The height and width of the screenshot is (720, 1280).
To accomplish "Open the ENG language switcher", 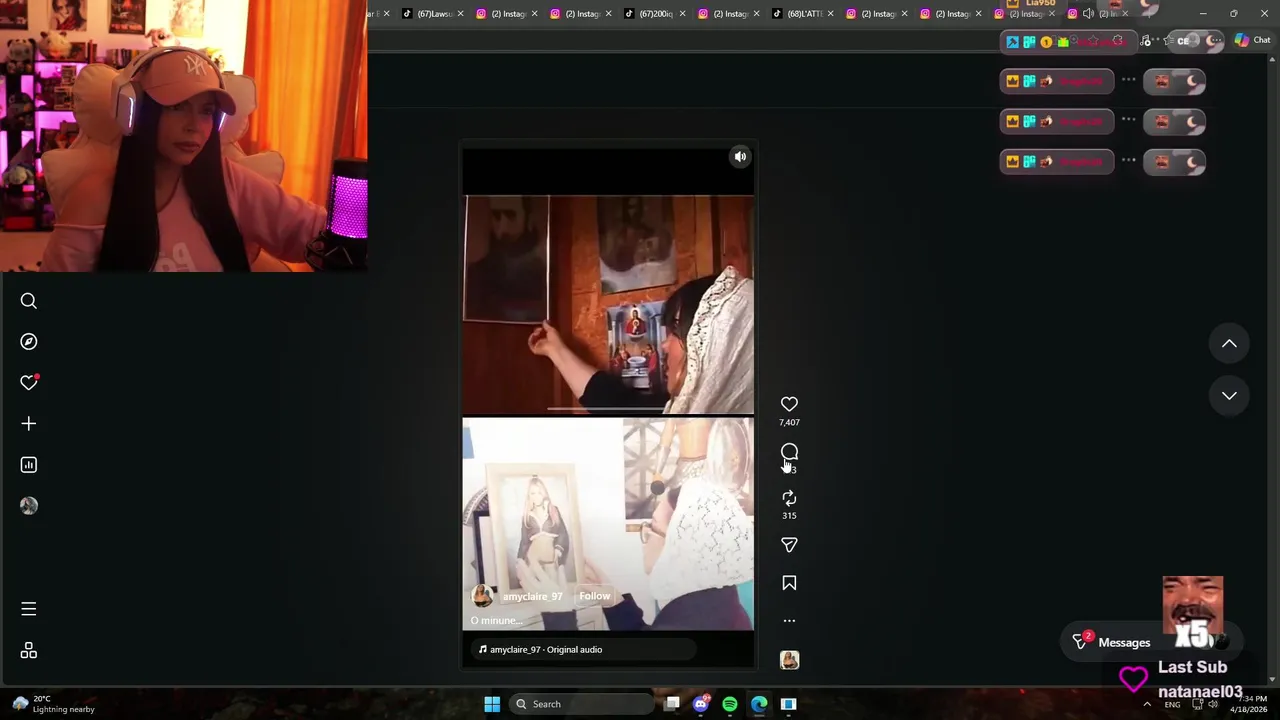I will (1172, 704).
